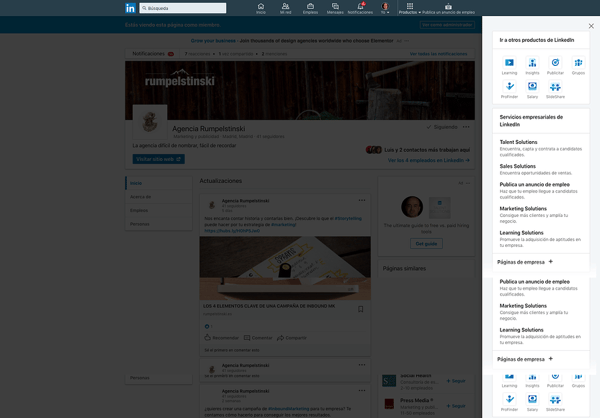Follow Press Media with + Seguir
The image size is (600, 418).
click(456, 406)
